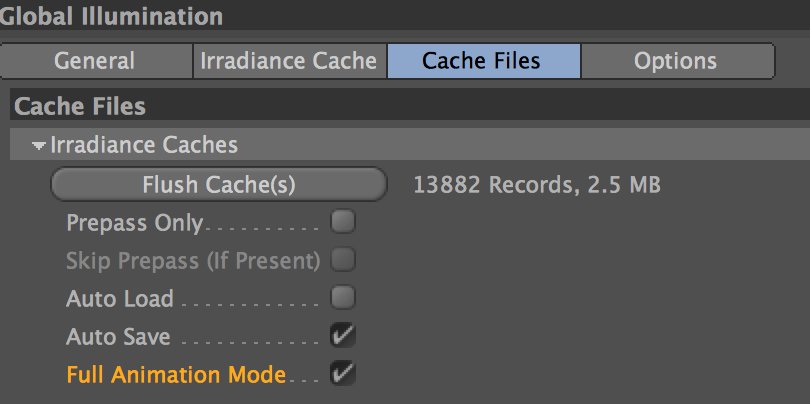Image resolution: width=810 pixels, height=404 pixels.
Task: Toggle the Skip Prepass (If Present) checkbox
Action: [x=342, y=260]
